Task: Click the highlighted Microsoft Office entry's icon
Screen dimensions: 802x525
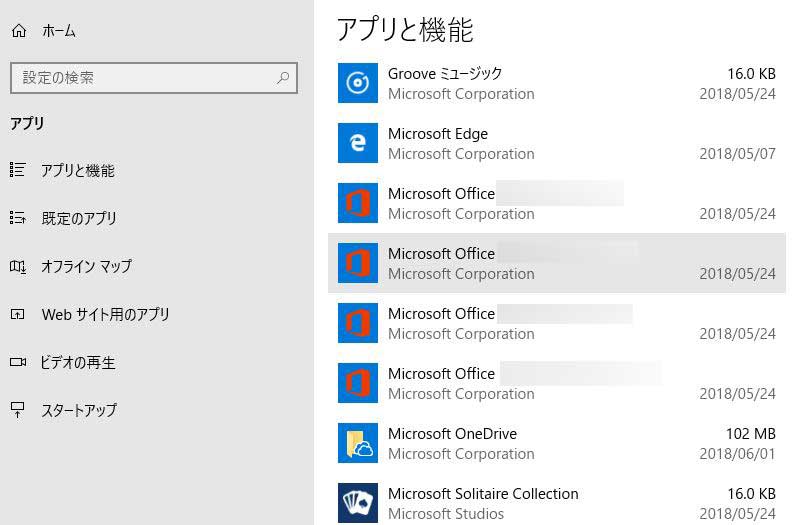Action: [357, 263]
